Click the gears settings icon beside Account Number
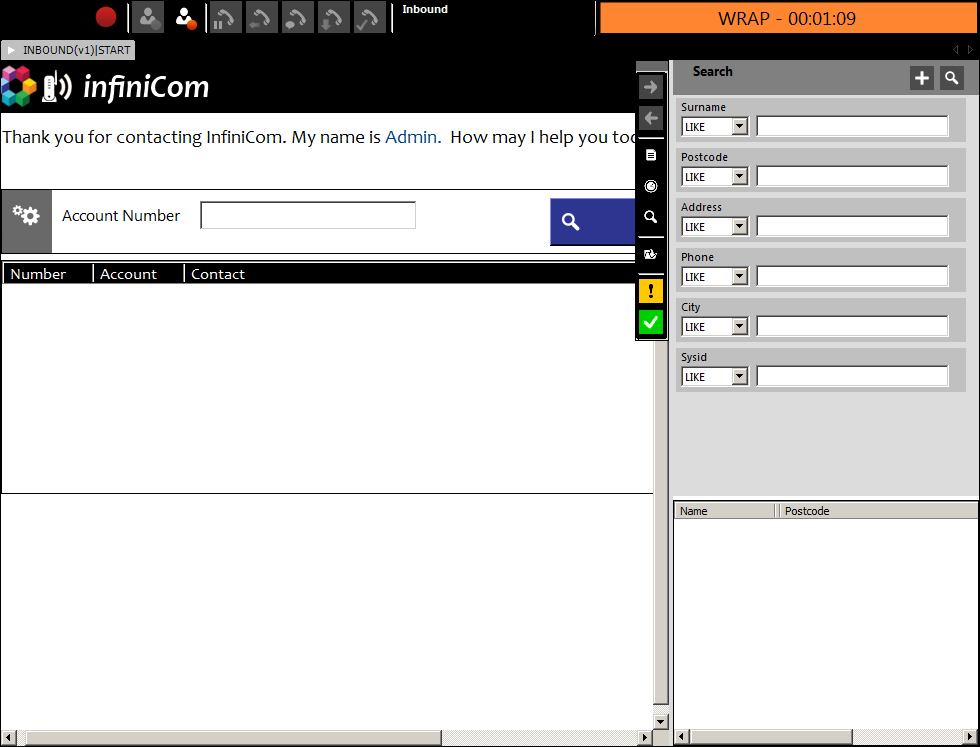Screen dimensions: 980x747 (x=26, y=221)
